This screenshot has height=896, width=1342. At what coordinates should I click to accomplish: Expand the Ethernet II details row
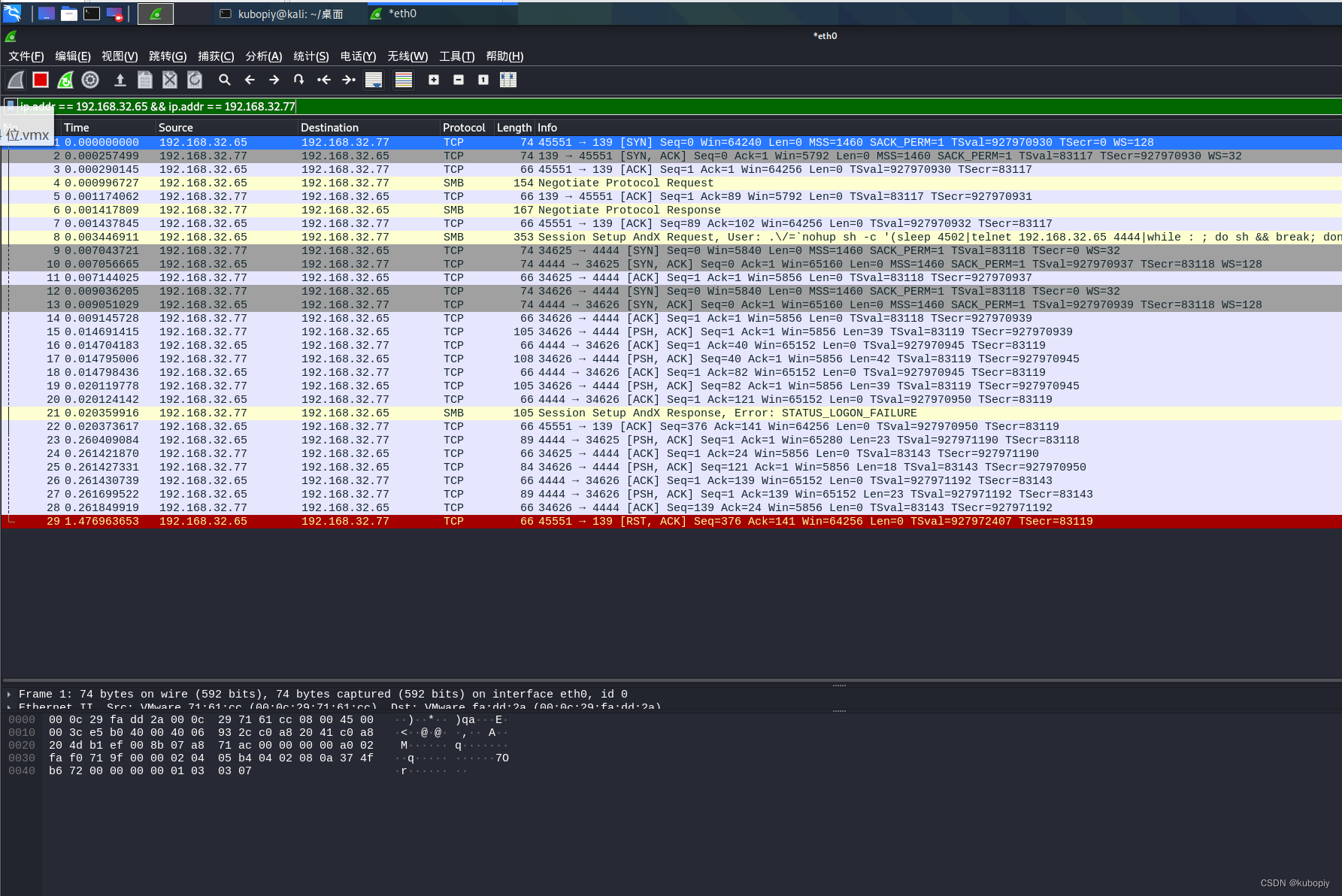click(x=9, y=707)
